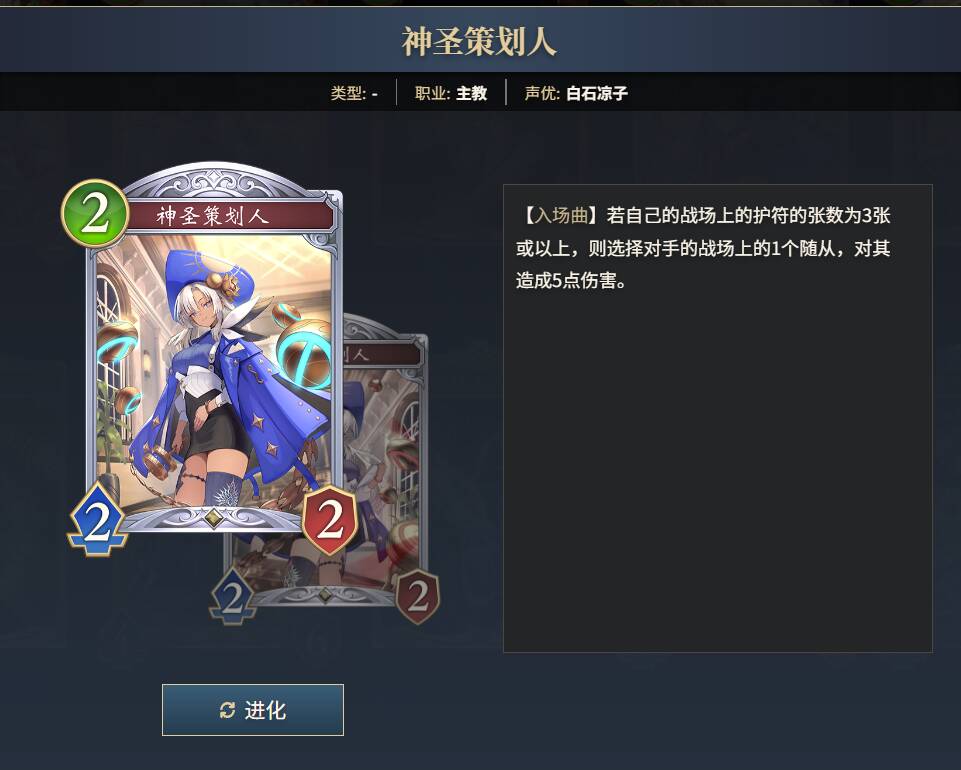Click the gem ornament at card bottom

click(x=212, y=517)
